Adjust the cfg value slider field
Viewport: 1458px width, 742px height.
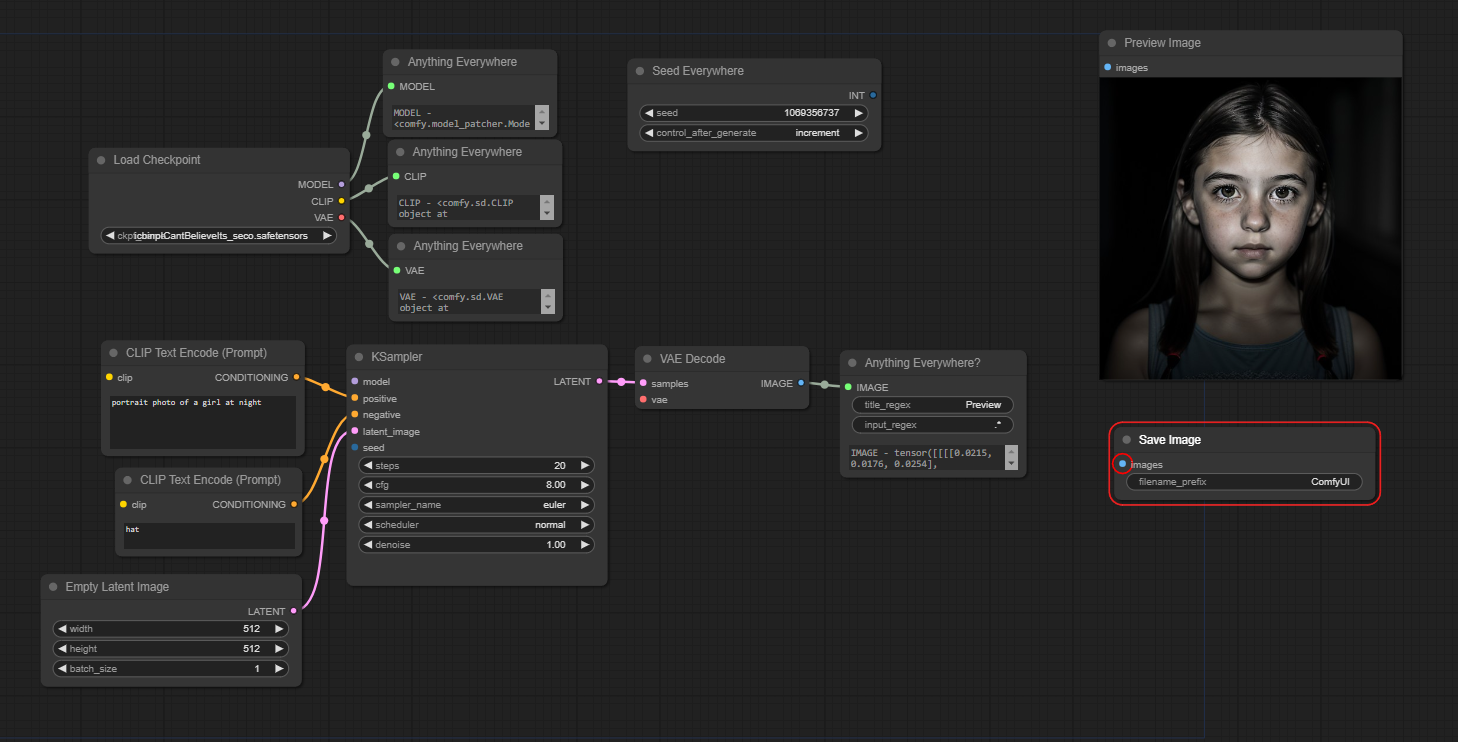[477, 485]
